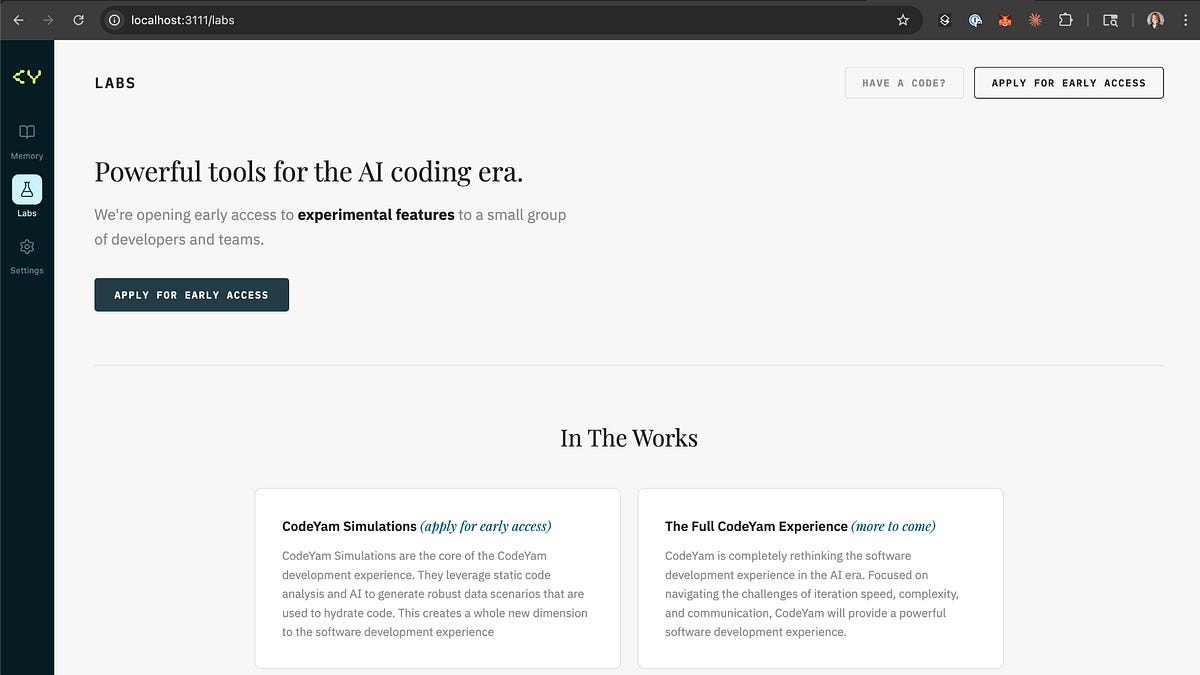The width and height of the screenshot is (1200, 675).
Task: Select the Memory book icon
Action: coord(27,131)
